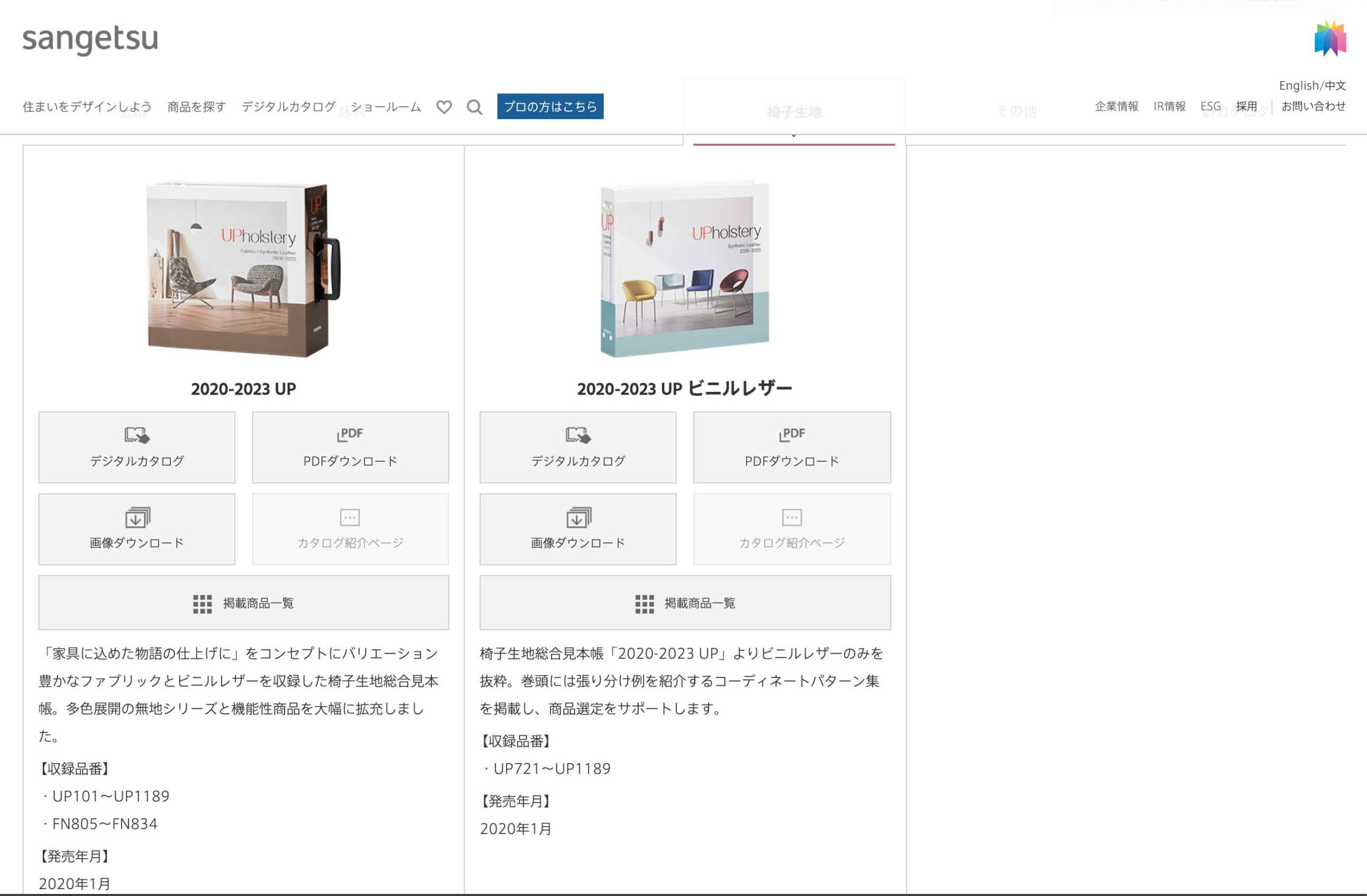
Task: Switch language via English/中文 link
Action: pyautogui.click(x=1313, y=85)
